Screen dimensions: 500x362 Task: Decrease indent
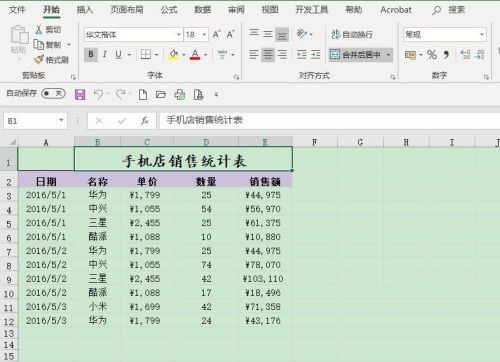tap(302, 54)
